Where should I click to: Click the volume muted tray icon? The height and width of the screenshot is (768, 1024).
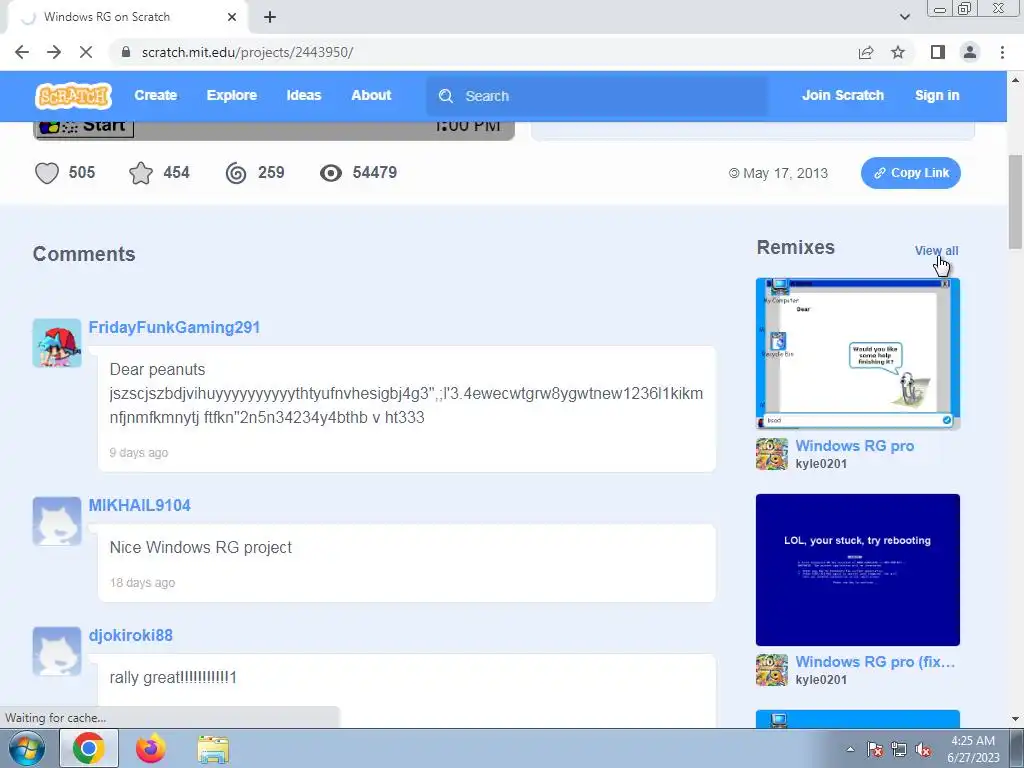923,750
